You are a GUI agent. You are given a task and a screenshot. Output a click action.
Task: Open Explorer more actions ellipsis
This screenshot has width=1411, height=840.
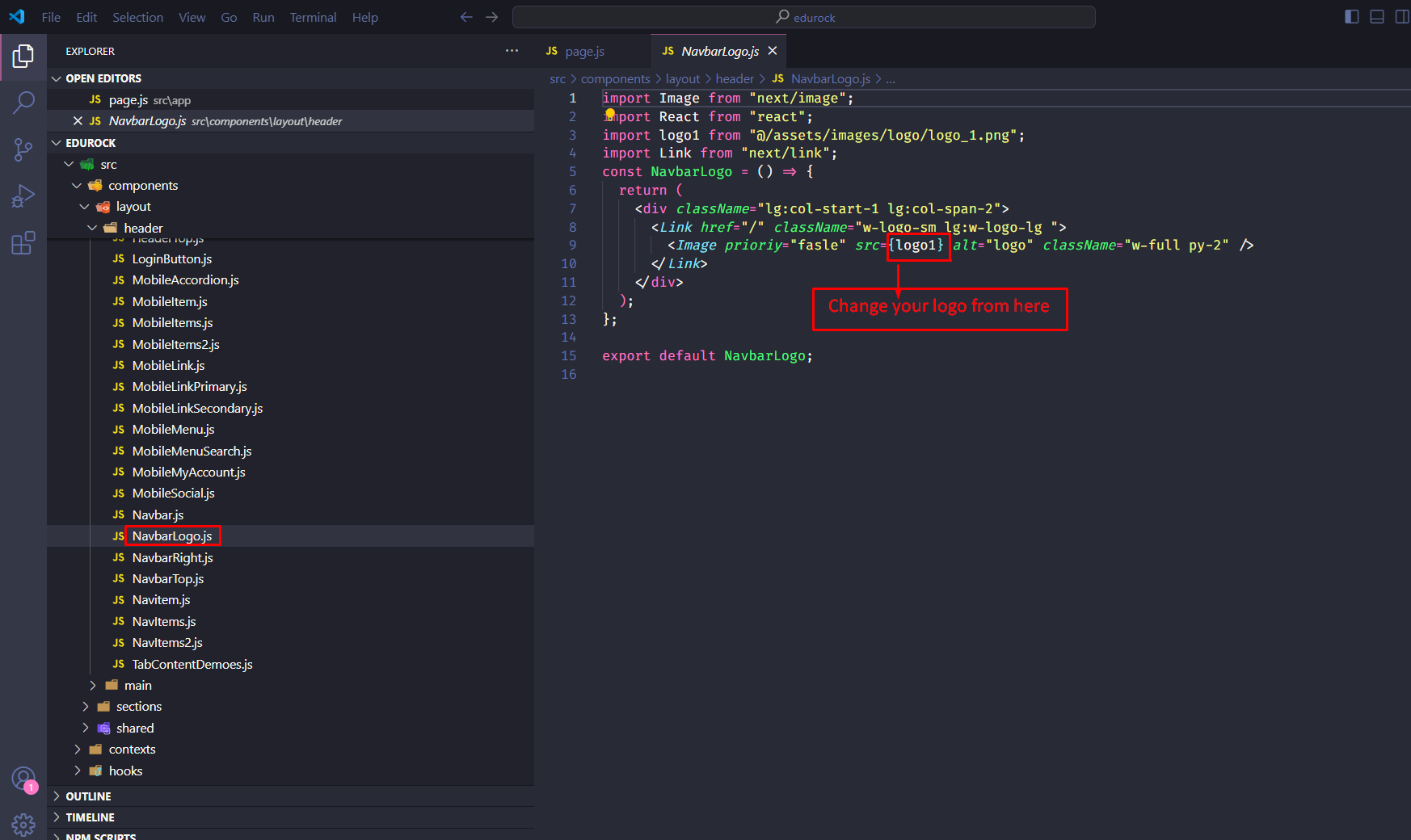tap(512, 51)
